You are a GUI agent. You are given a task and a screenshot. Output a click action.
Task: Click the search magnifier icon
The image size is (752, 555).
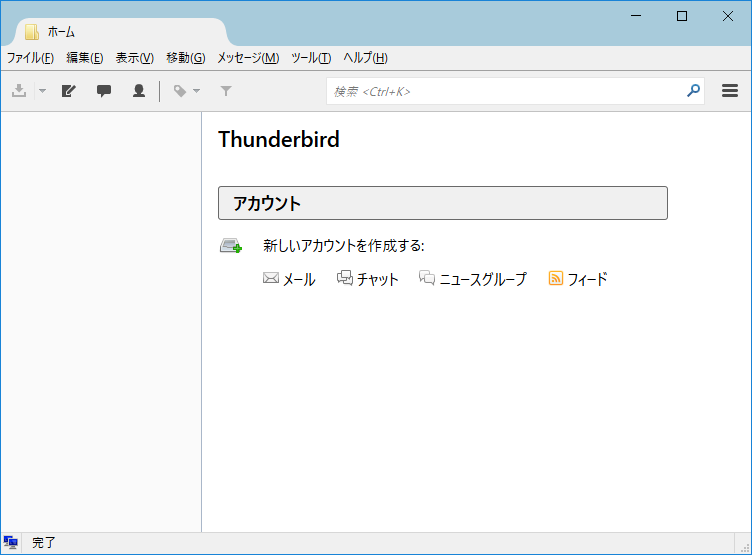(x=693, y=91)
